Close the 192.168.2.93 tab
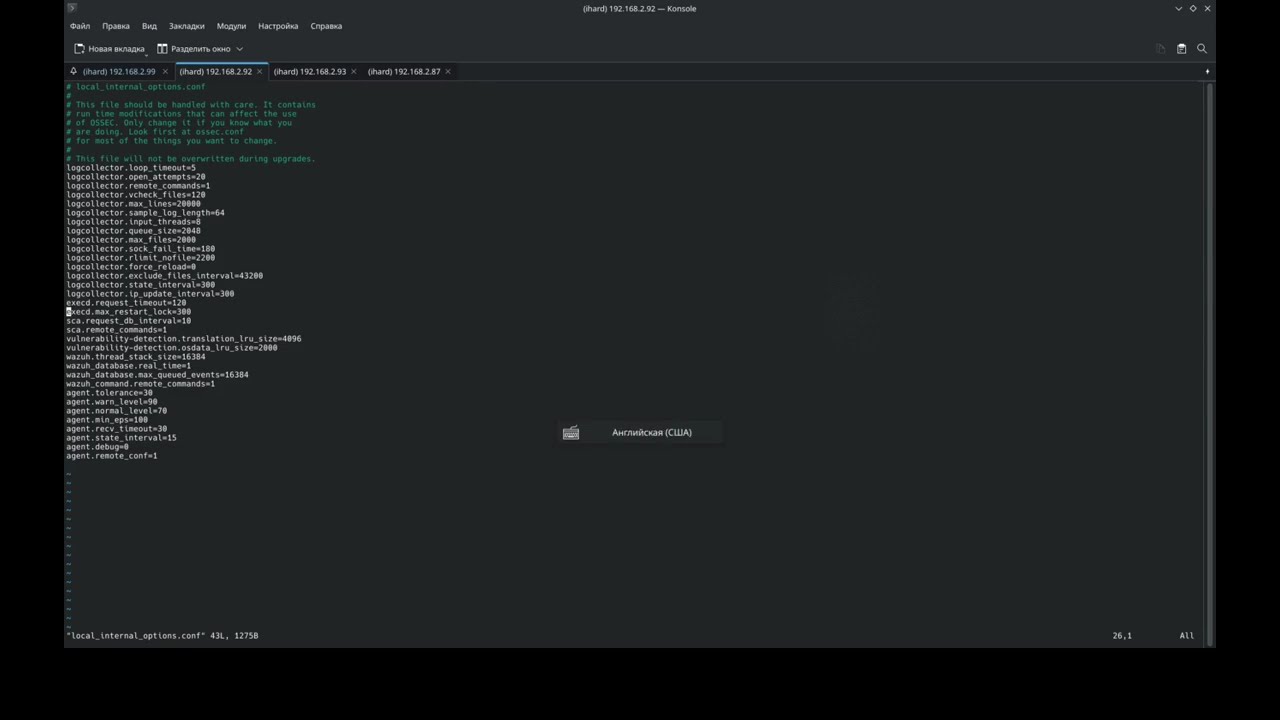Viewport: 1280px width, 720px height. [354, 72]
